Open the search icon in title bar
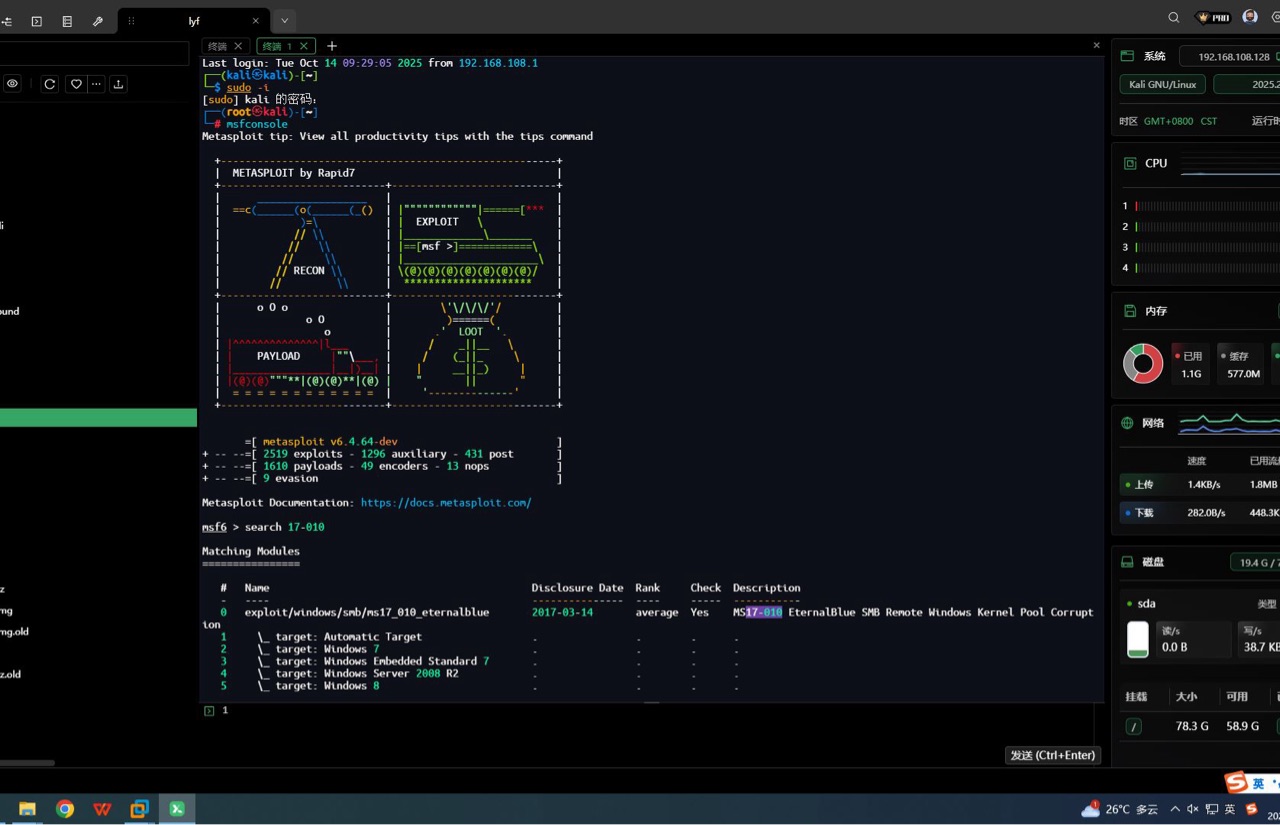 [x=1174, y=17]
